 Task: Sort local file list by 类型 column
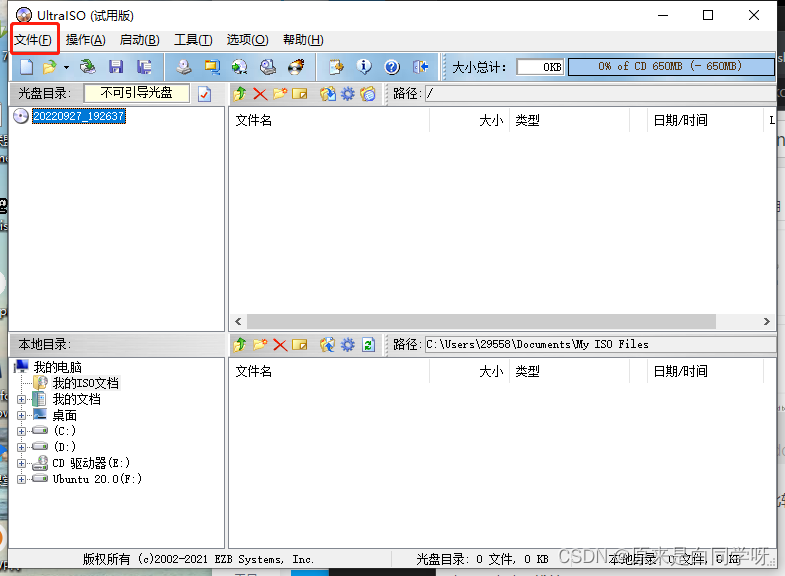pyautogui.click(x=569, y=371)
